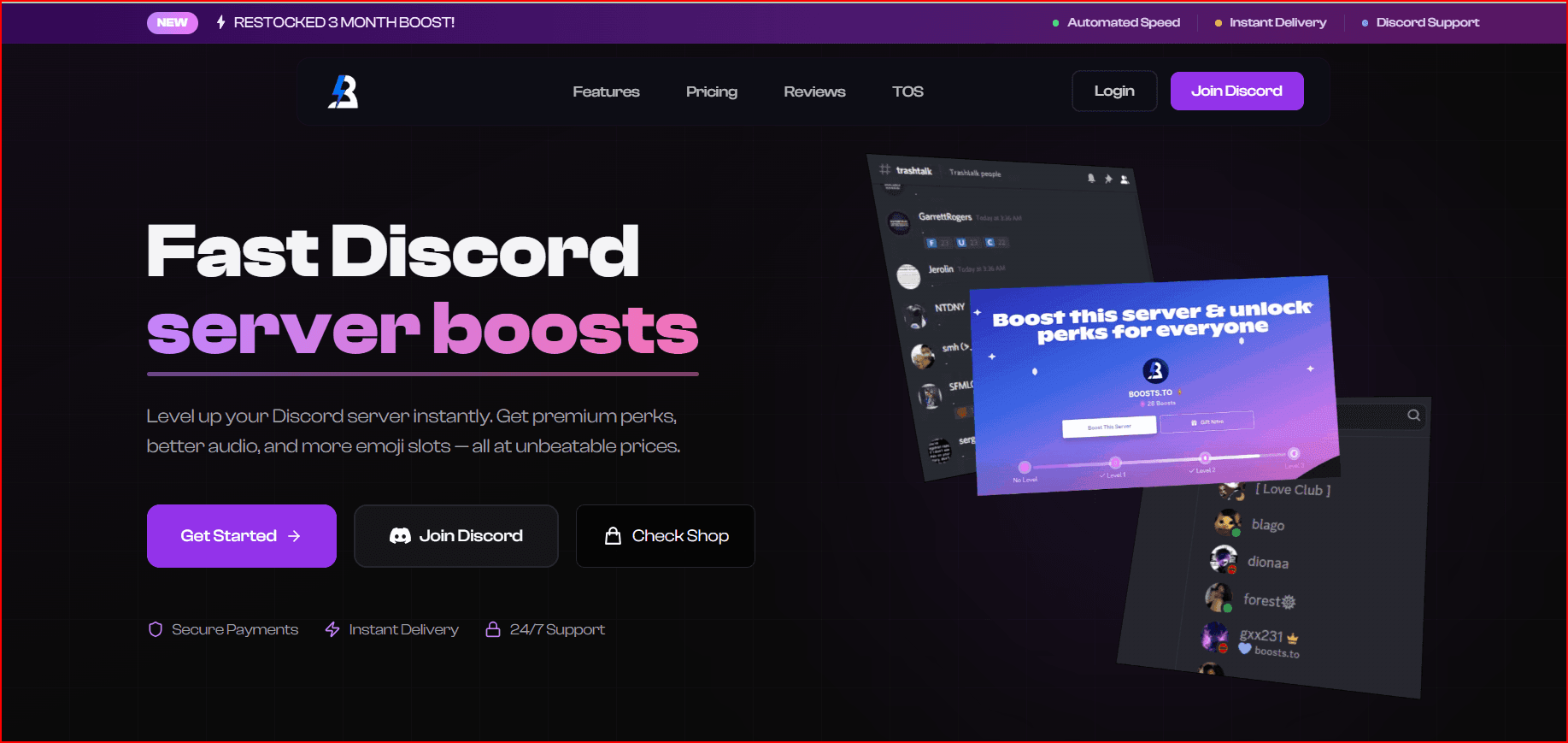This screenshot has width=1568, height=743.
Task: Click the shield icon next to Secure Payments
Action: (x=156, y=629)
